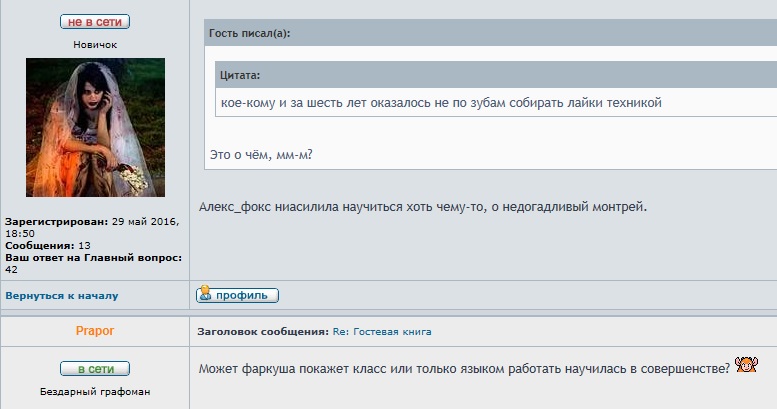Viewport: 777px width, 409px height.
Task: Click the 'Новичок' rank label
Action: (x=95, y=45)
